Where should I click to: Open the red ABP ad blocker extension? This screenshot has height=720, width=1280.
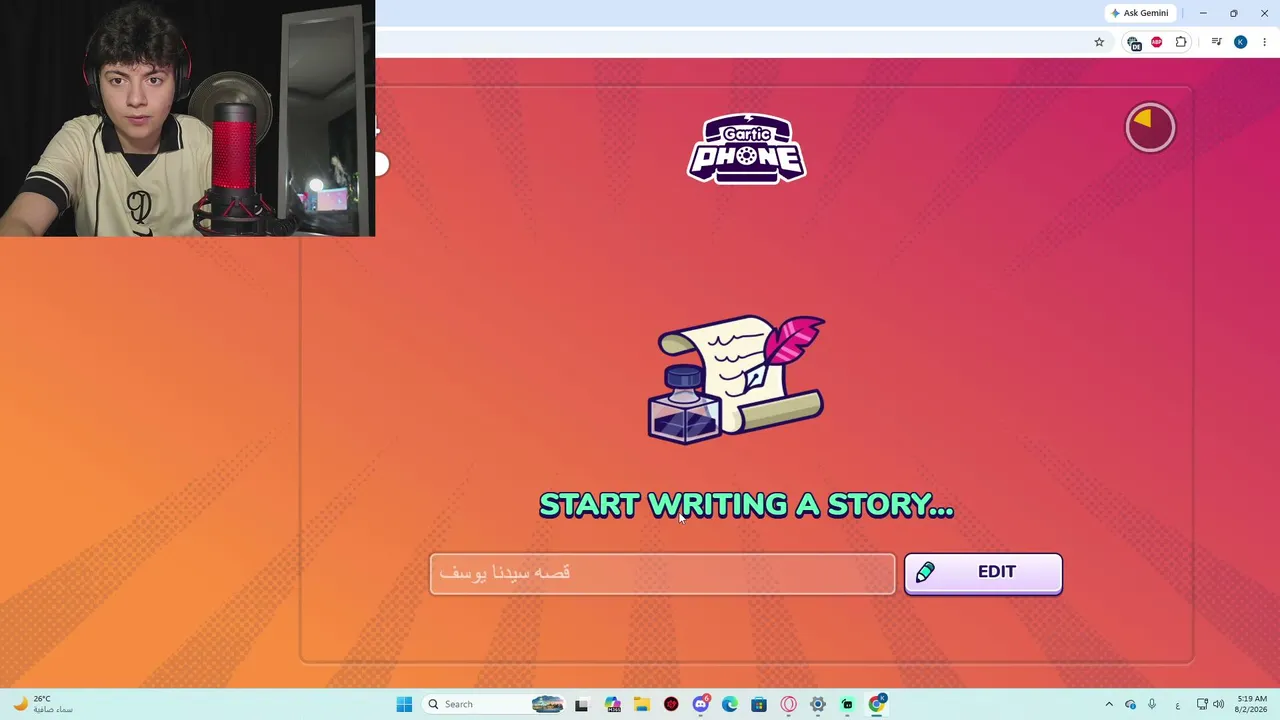1157,42
